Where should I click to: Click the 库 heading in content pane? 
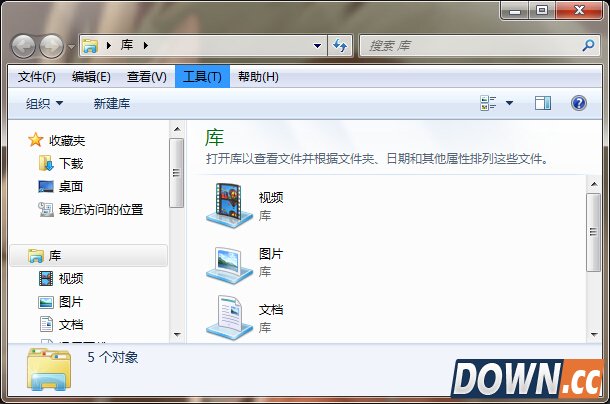pos(214,138)
